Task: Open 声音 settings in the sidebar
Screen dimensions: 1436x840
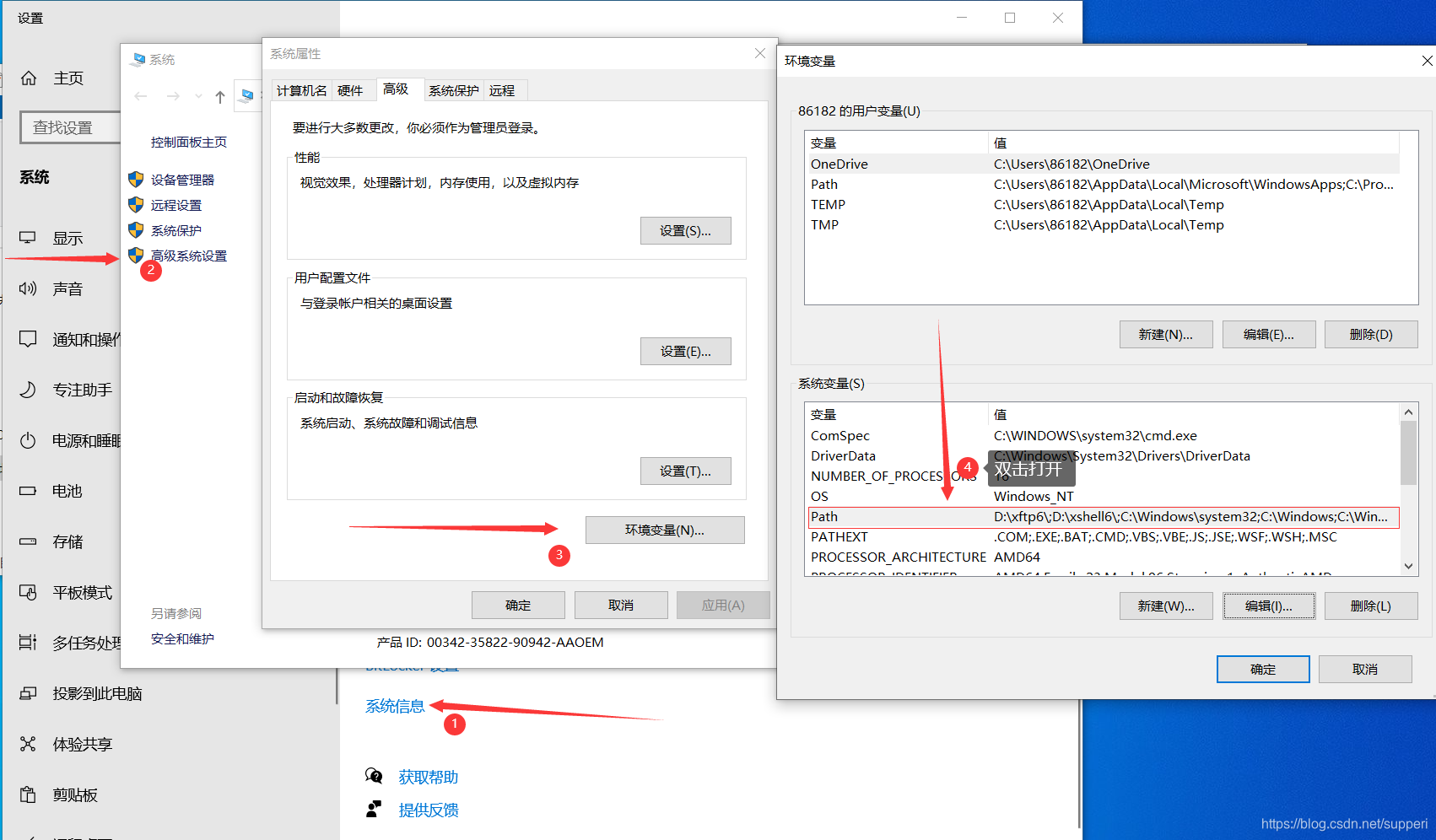Action: (x=67, y=288)
